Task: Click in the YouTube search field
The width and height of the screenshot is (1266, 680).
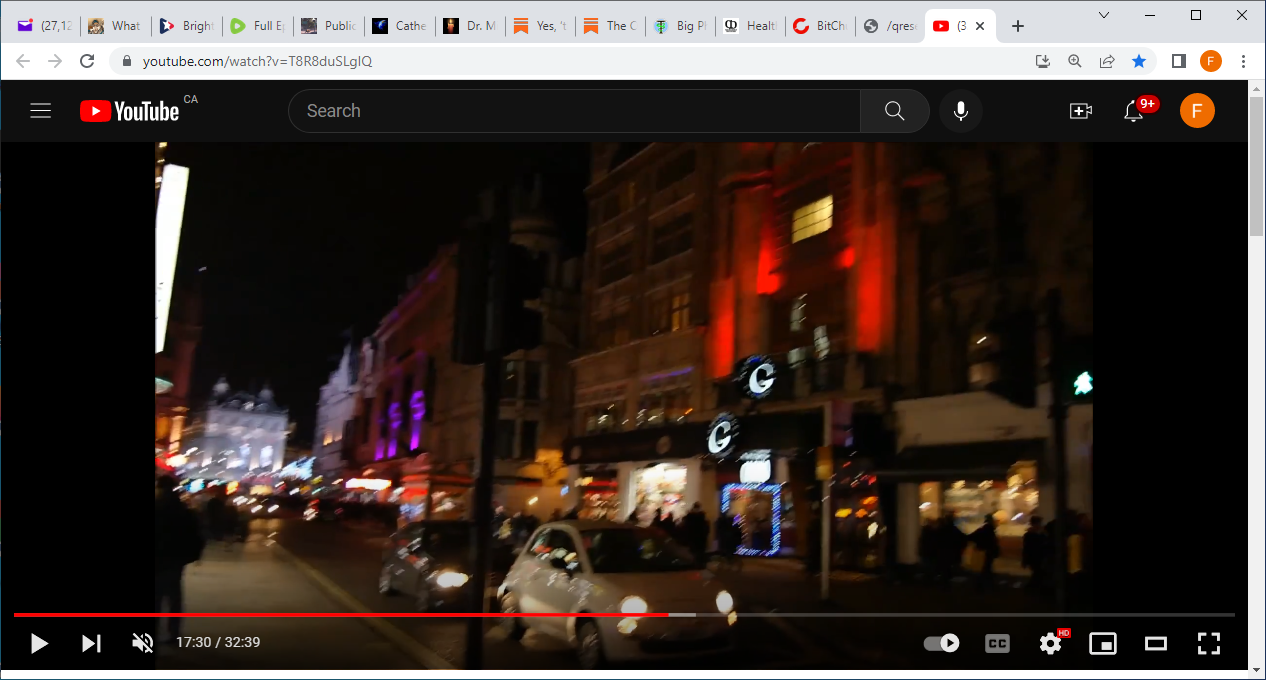Action: pos(574,111)
